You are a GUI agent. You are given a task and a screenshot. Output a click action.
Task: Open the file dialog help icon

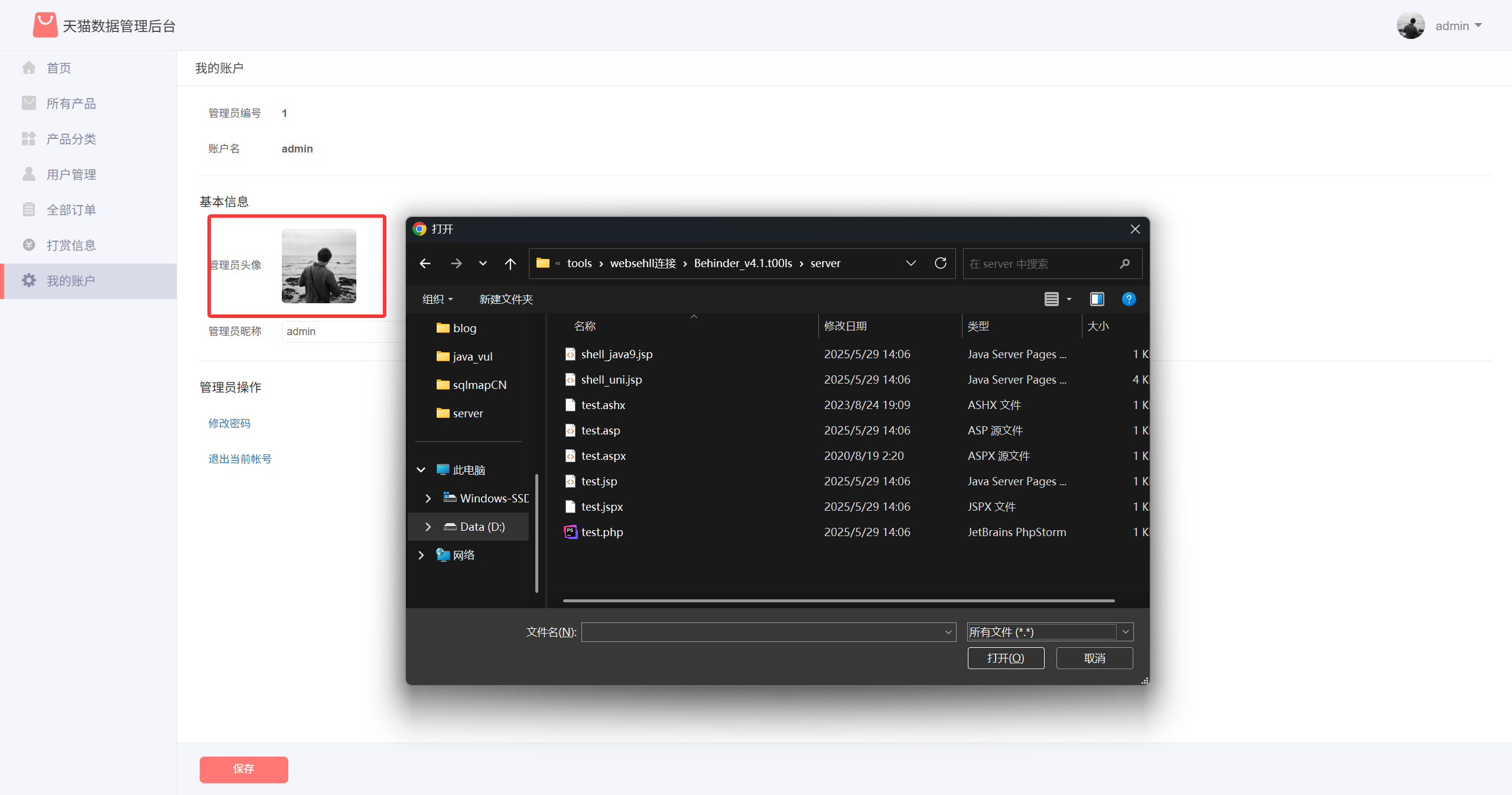coord(1128,299)
